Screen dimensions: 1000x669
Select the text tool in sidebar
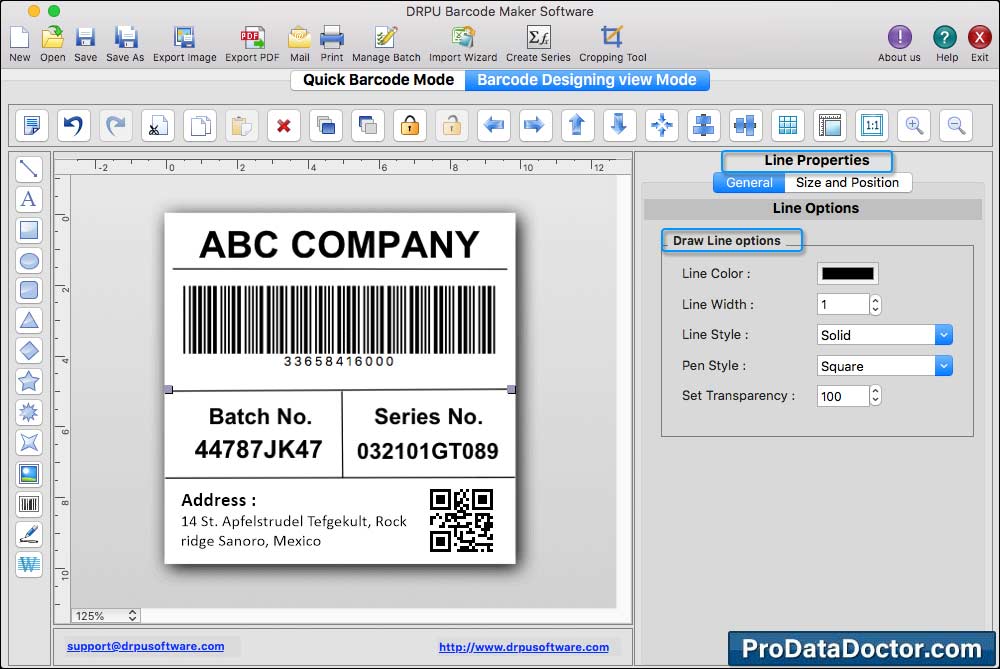click(x=29, y=199)
